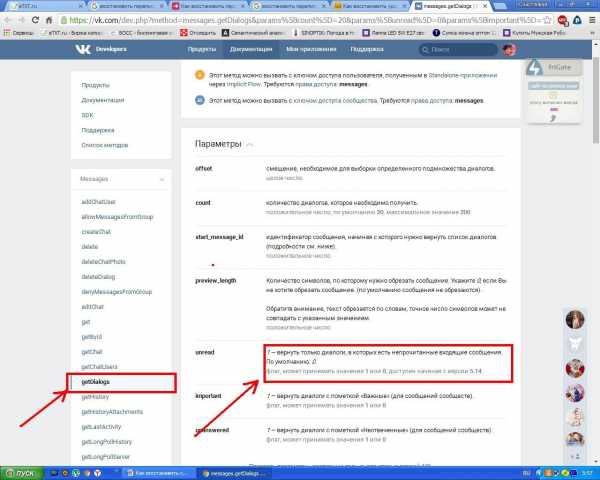Click the search field in VK header
Screen dimensions: 600x480
(458, 49)
